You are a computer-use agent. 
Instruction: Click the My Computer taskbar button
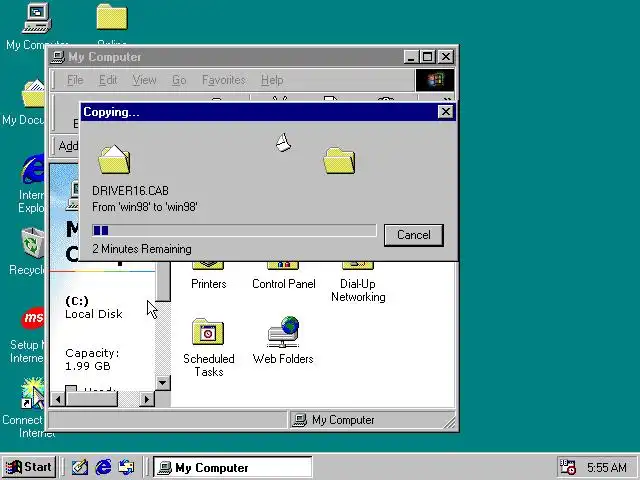(x=233, y=467)
